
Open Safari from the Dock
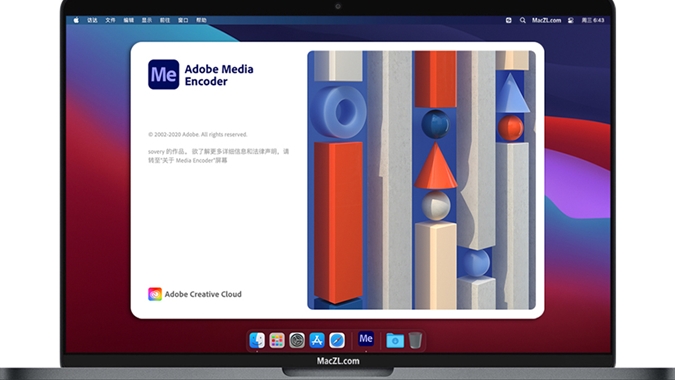tap(337, 340)
